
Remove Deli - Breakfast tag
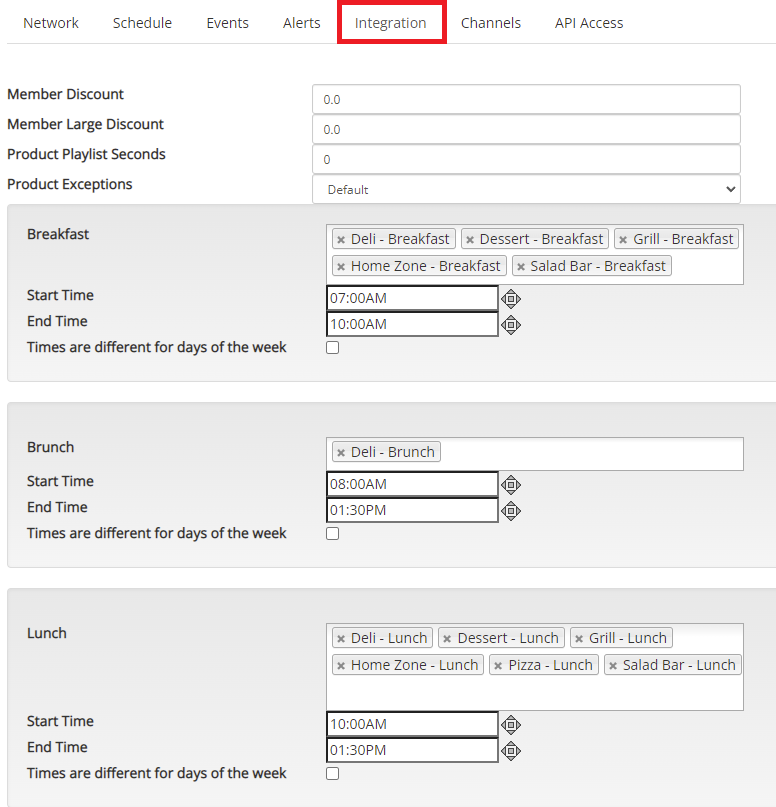[341, 239]
